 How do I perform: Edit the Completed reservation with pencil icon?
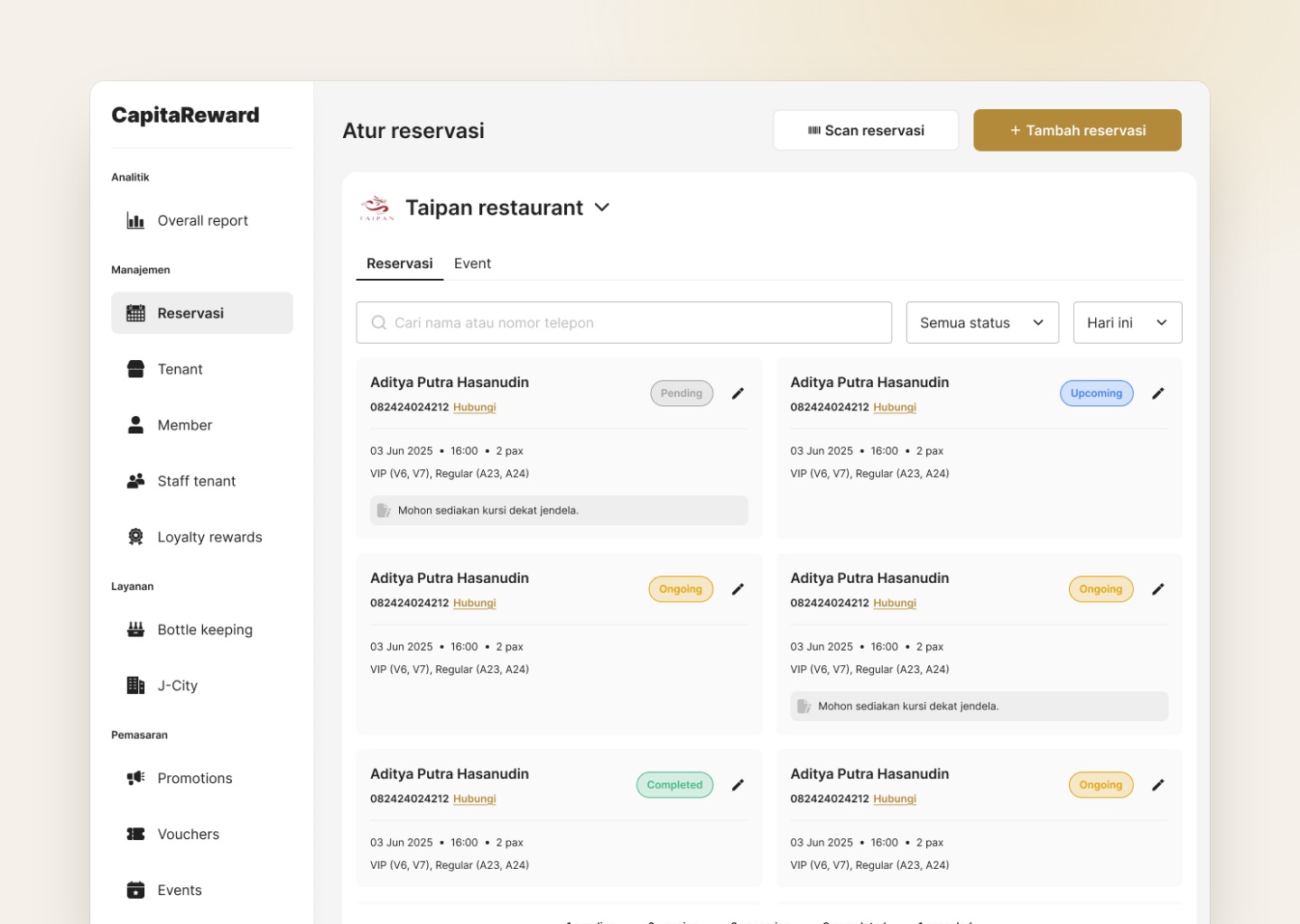click(x=738, y=785)
